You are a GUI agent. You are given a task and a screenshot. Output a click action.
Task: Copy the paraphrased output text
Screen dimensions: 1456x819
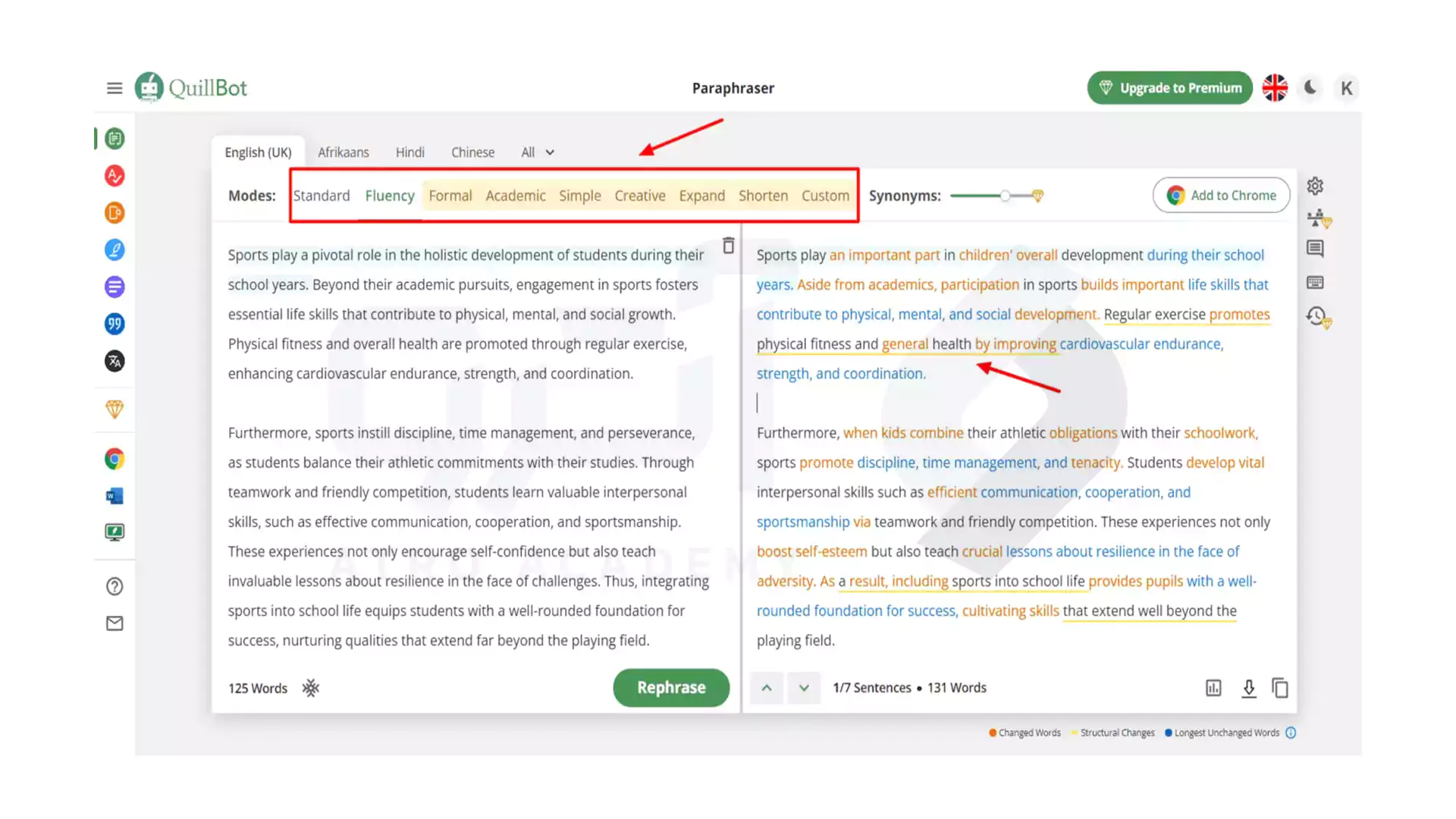[1280, 688]
